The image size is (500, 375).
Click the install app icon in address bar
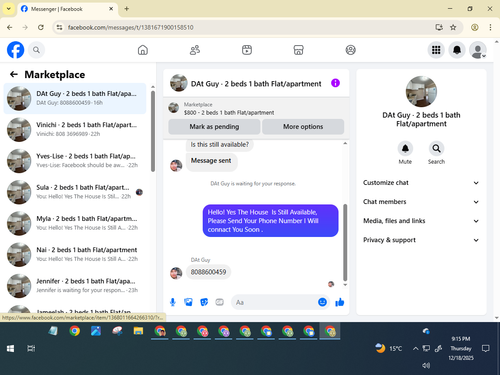click(x=439, y=27)
